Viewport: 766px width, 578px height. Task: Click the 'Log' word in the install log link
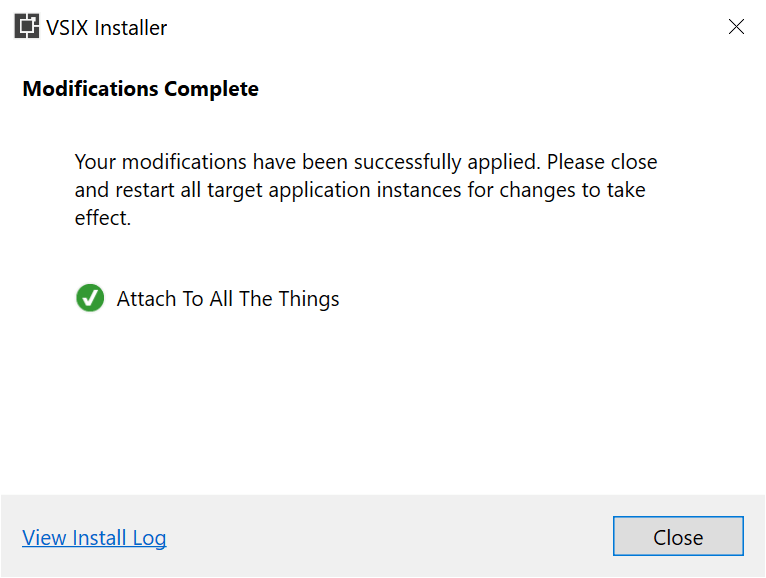click(x=149, y=538)
